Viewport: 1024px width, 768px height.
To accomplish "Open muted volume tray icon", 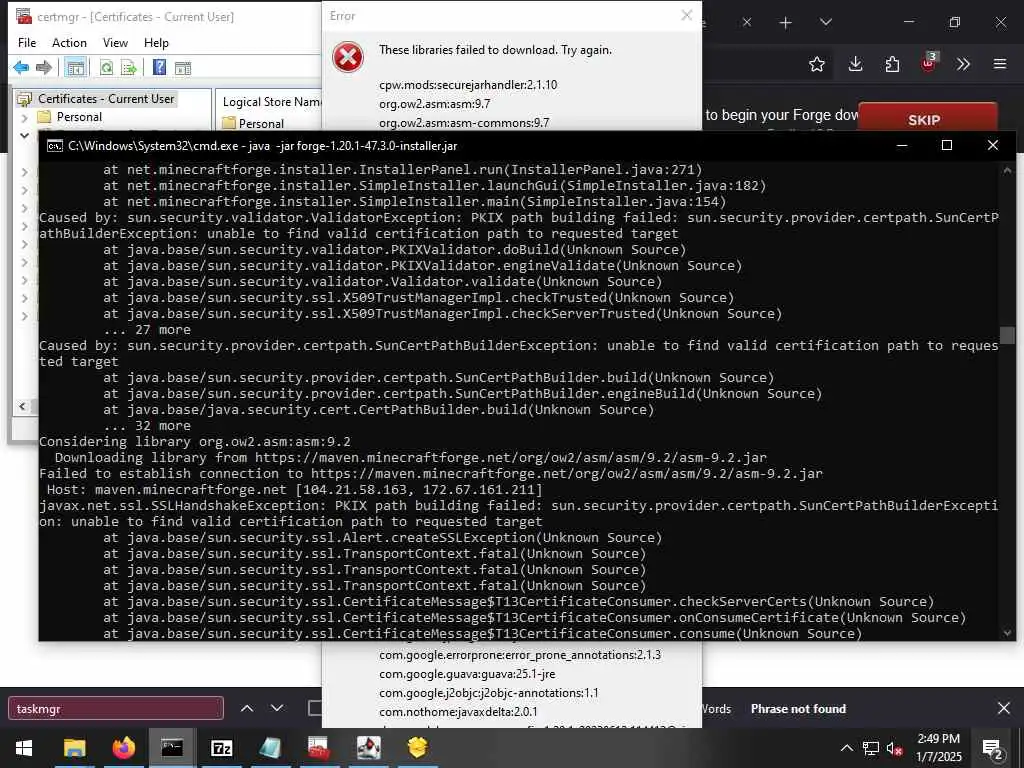I will pos(894,748).
